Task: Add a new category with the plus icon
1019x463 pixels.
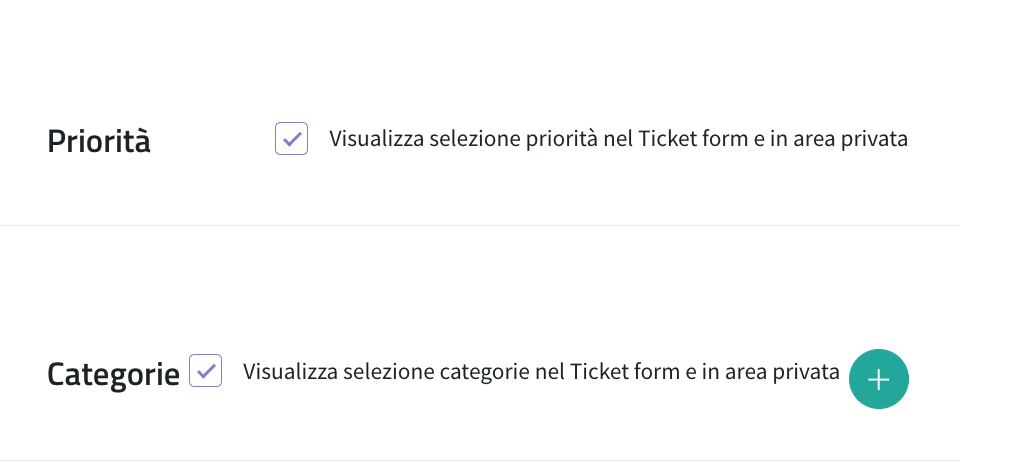Action: click(878, 380)
